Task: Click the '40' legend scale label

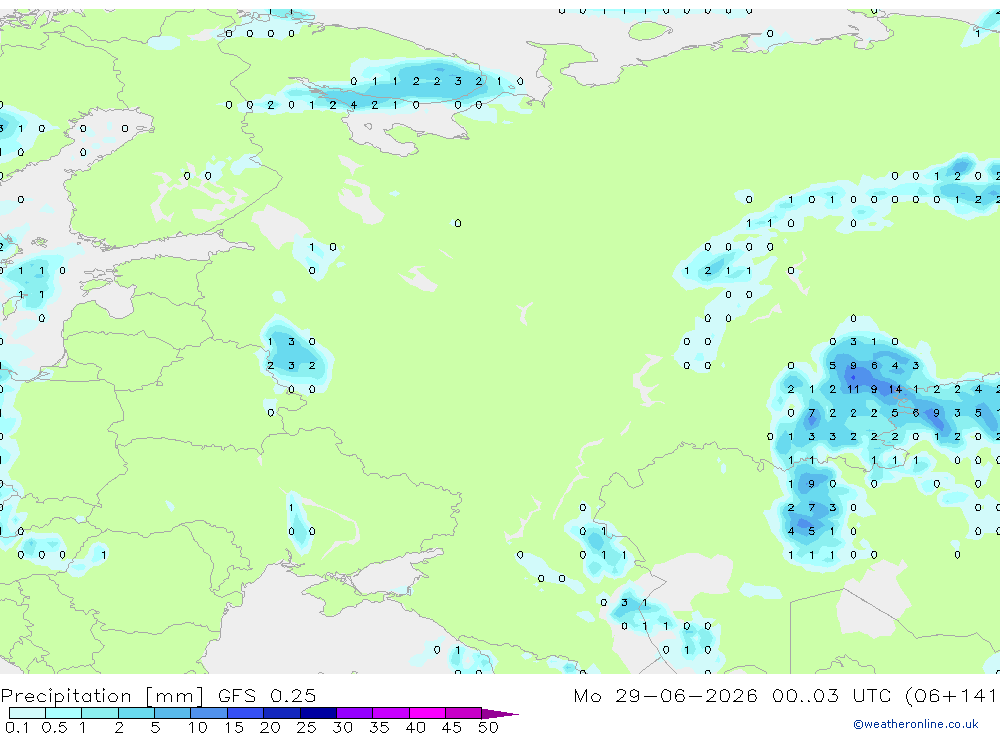Action: (416, 727)
